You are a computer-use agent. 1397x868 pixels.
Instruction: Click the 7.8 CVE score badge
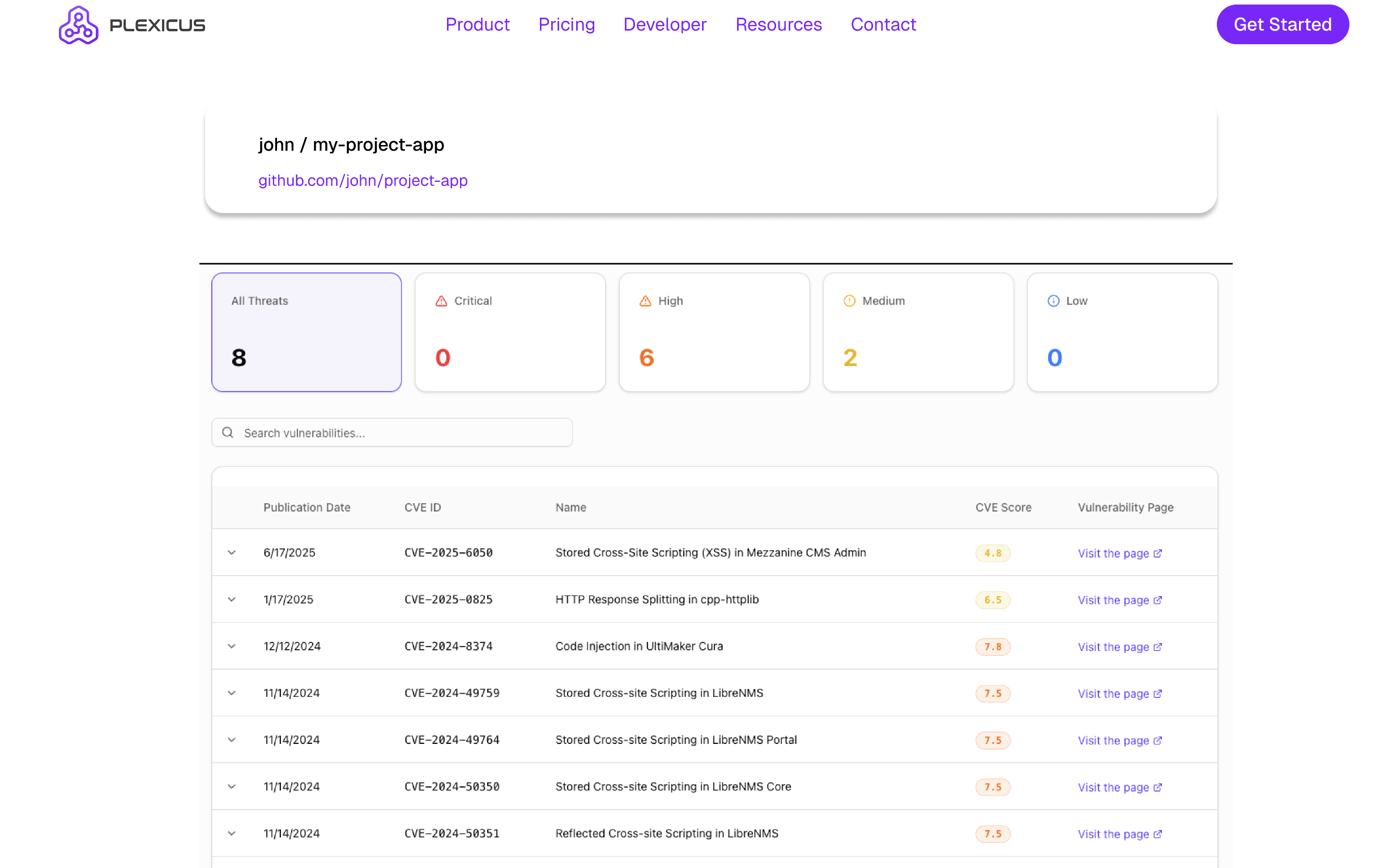click(993, 647)
